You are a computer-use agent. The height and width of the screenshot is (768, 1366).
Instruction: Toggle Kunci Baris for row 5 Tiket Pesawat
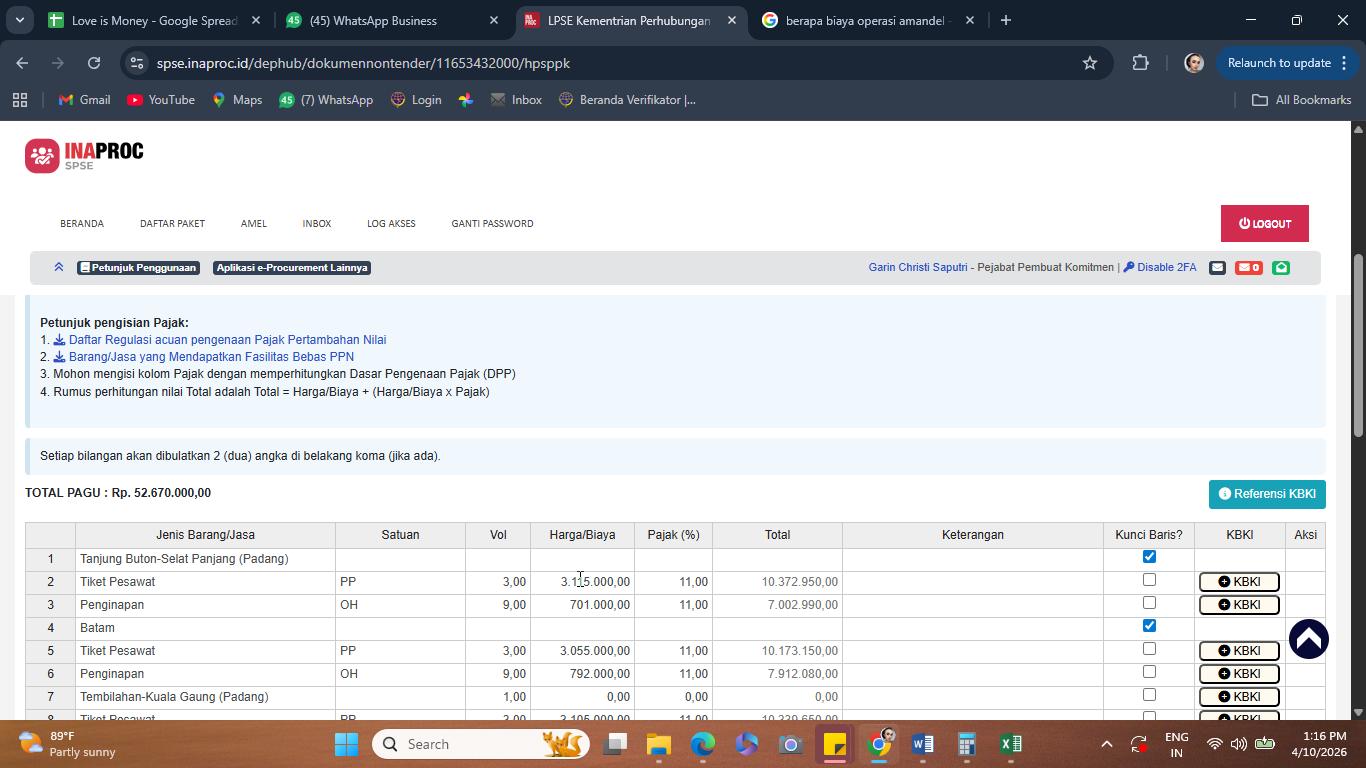(1149, 649)
